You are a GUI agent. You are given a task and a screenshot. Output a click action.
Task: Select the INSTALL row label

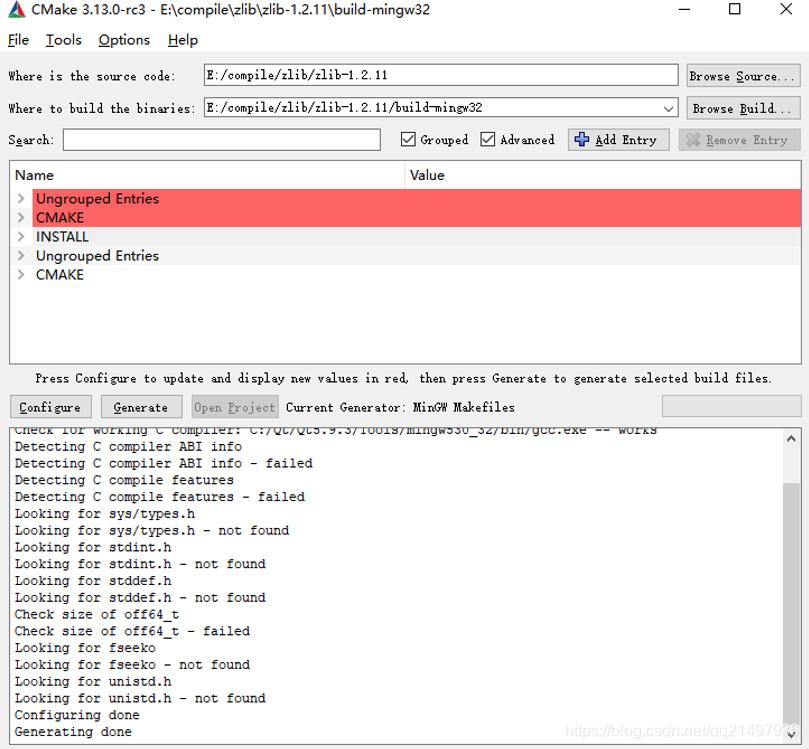pos(62,237)
